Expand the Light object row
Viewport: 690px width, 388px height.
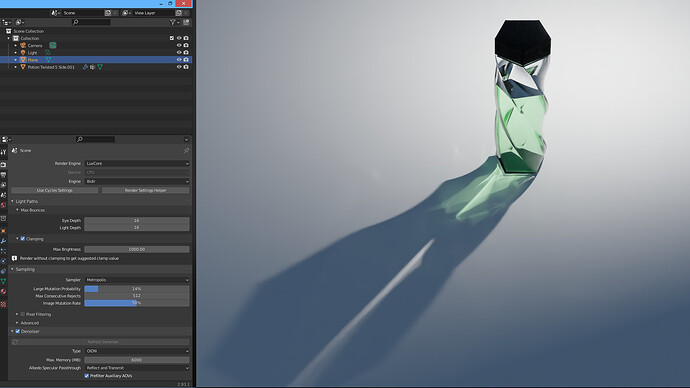[16, 52]
